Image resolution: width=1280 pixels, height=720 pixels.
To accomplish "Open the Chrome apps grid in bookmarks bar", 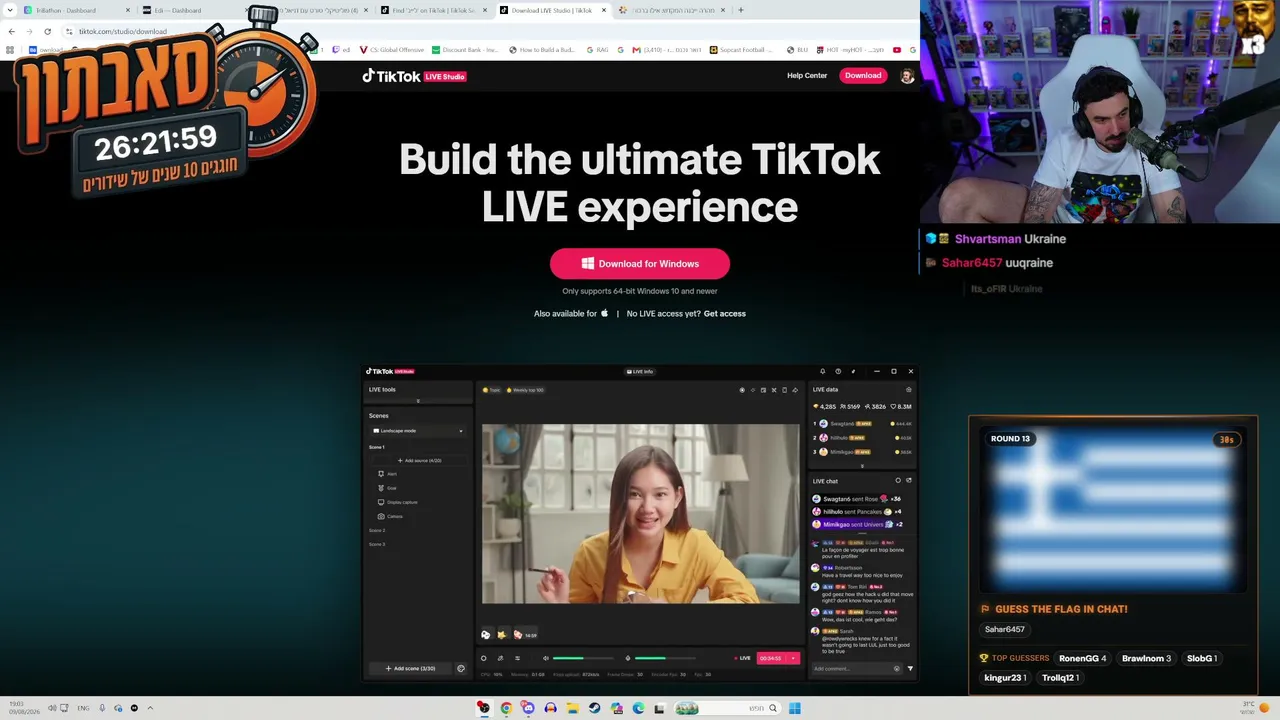I will 11,50.
